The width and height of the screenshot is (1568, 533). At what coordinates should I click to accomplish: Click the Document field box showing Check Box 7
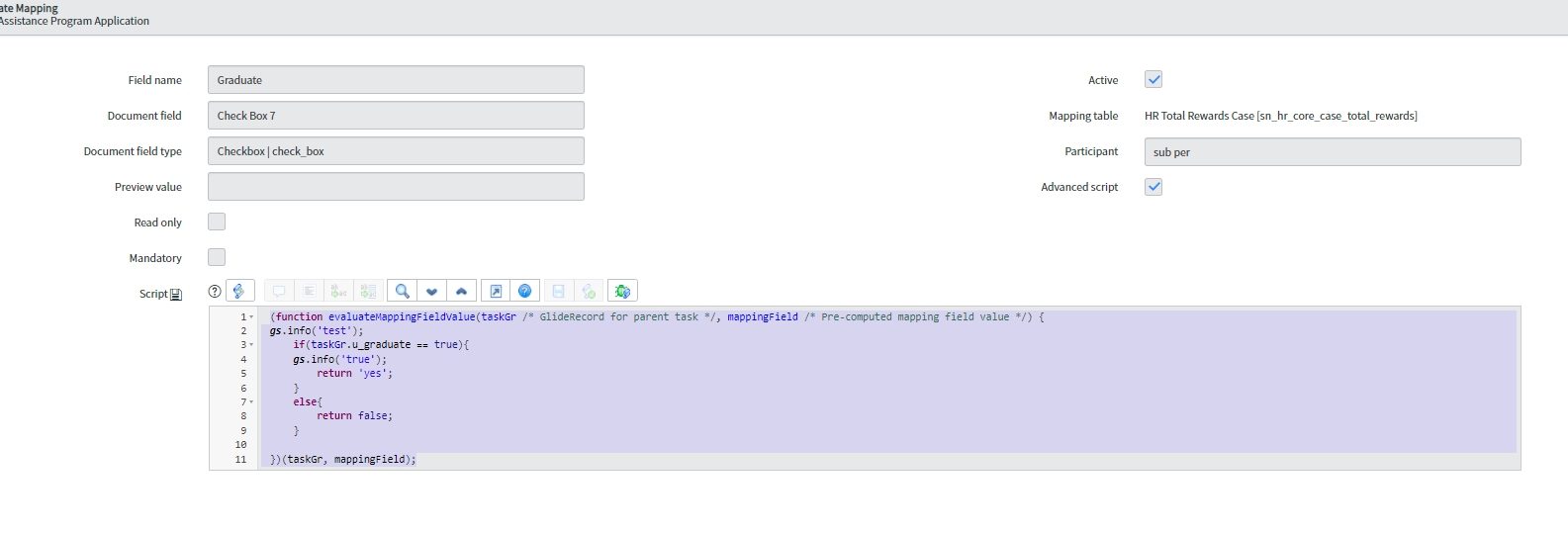[396, 116]
